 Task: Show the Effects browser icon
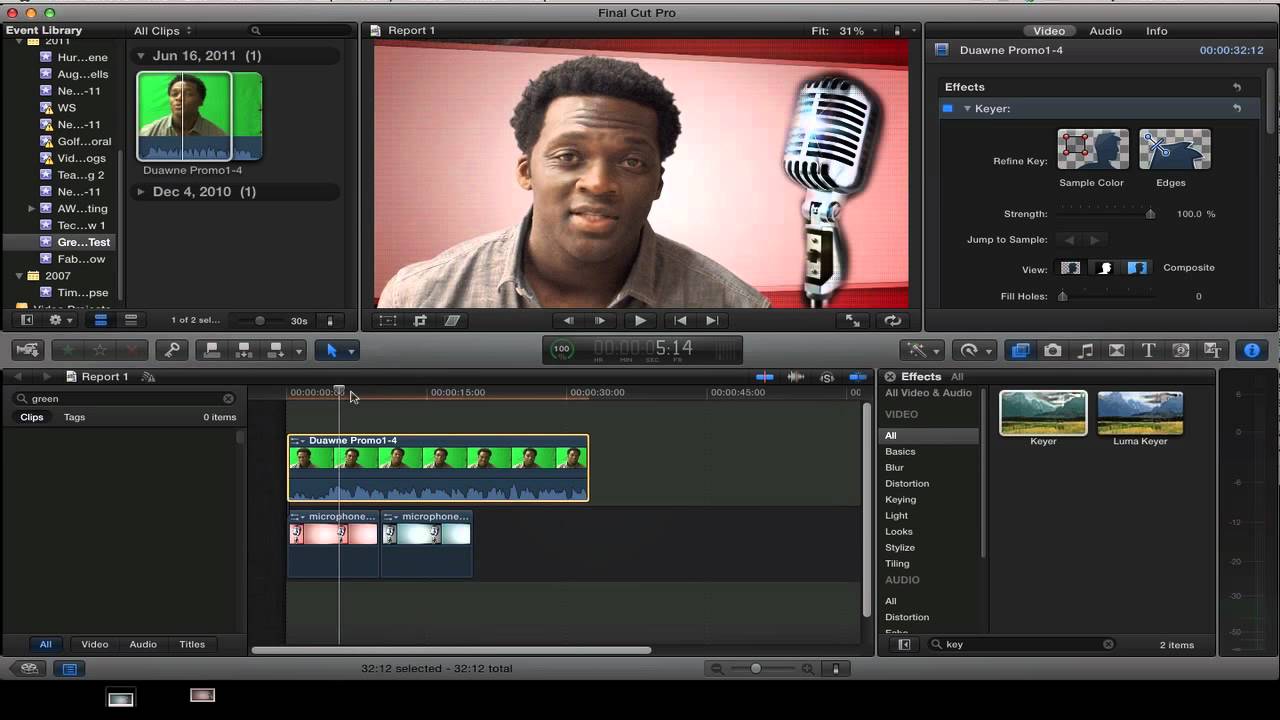[x=1020, y=350]
